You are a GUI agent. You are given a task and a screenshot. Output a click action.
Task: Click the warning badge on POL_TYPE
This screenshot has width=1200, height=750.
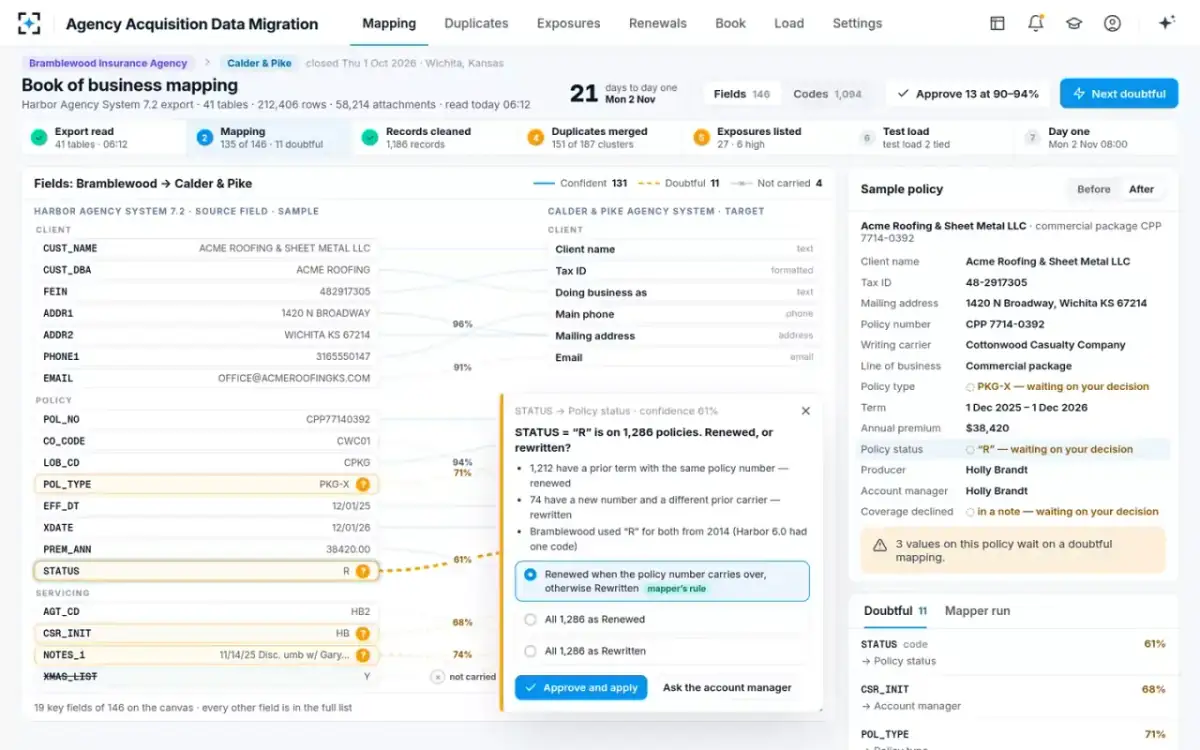(363, 485)
